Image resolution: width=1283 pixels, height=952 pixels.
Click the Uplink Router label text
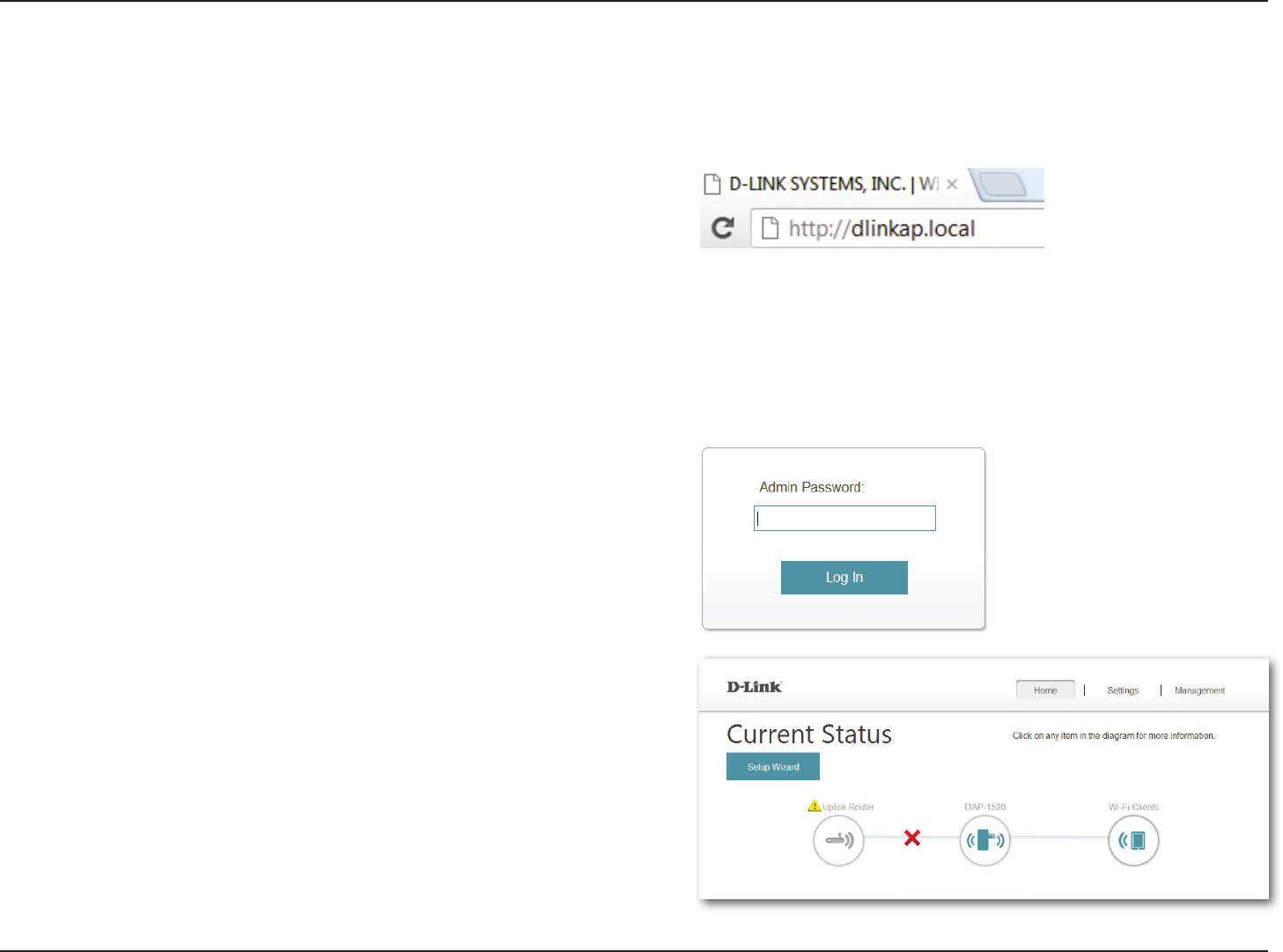[848, 807]
